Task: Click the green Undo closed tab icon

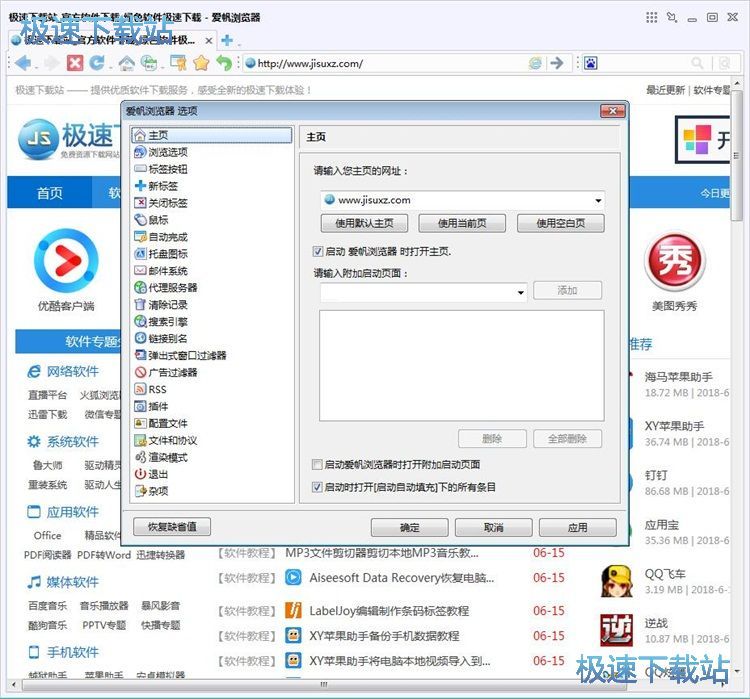Action: pyautogui.click(x=224, y=63)
